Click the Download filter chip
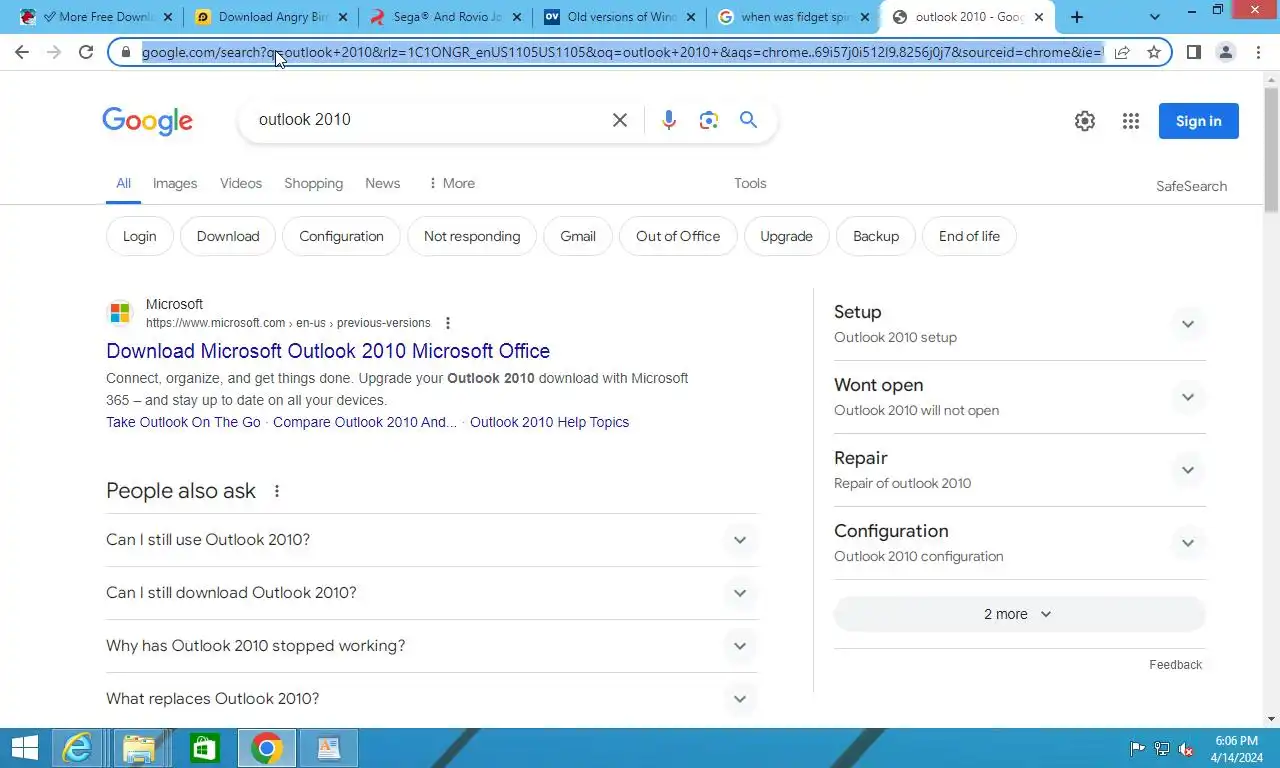The image size is (1280, 768). pos(228,236)
